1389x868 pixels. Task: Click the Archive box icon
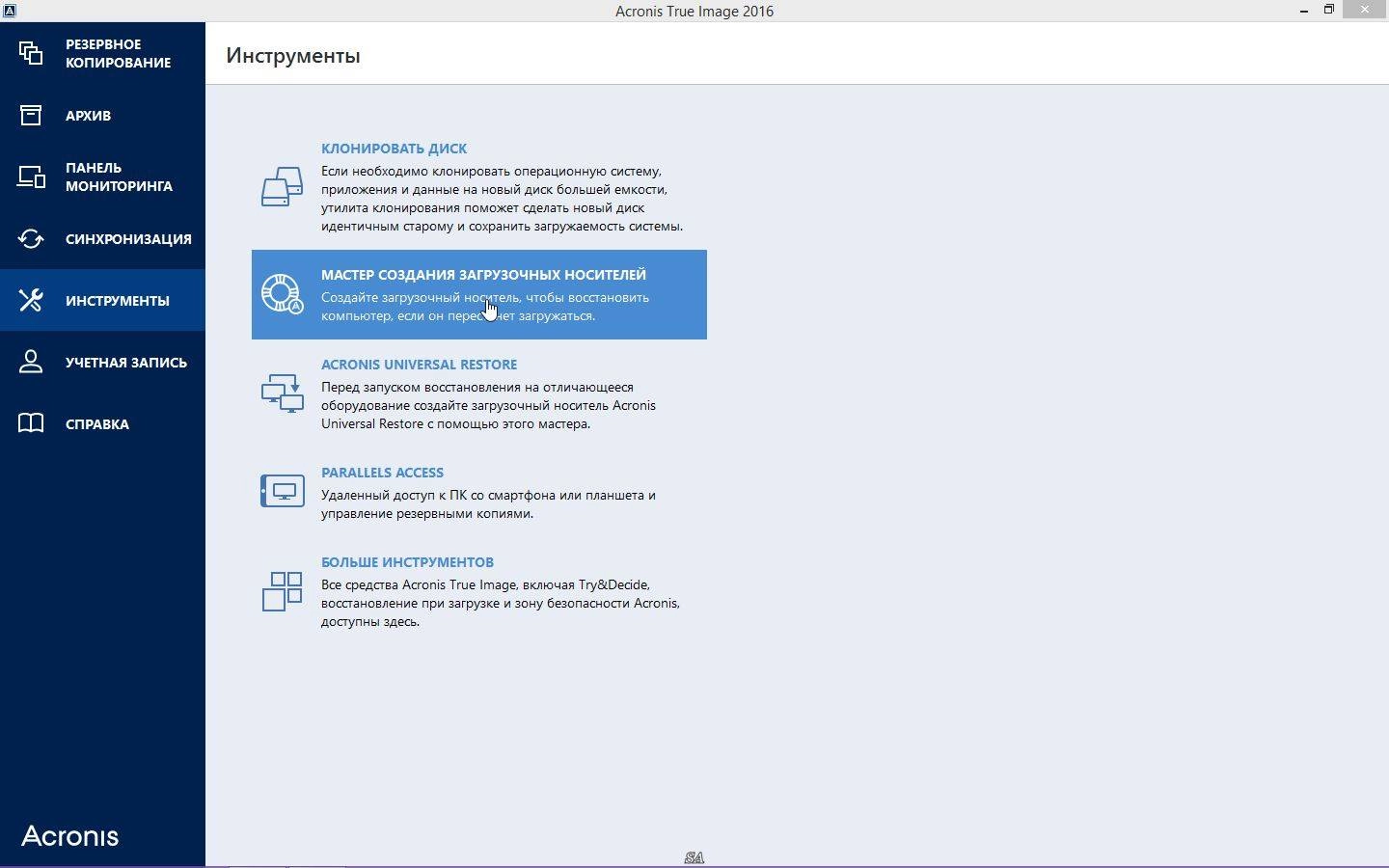click(31, 115)
